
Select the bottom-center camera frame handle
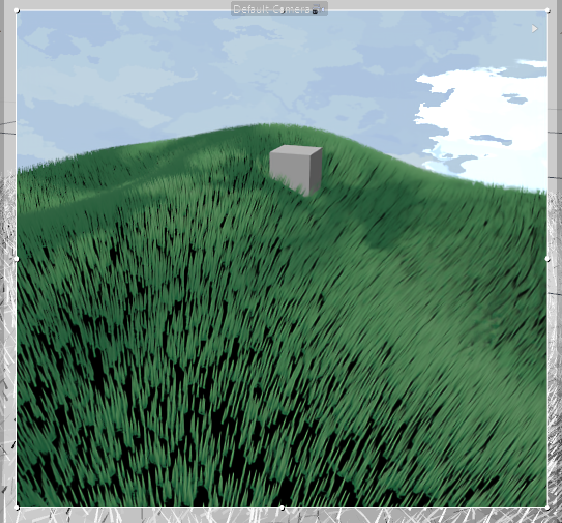(282, 508)
